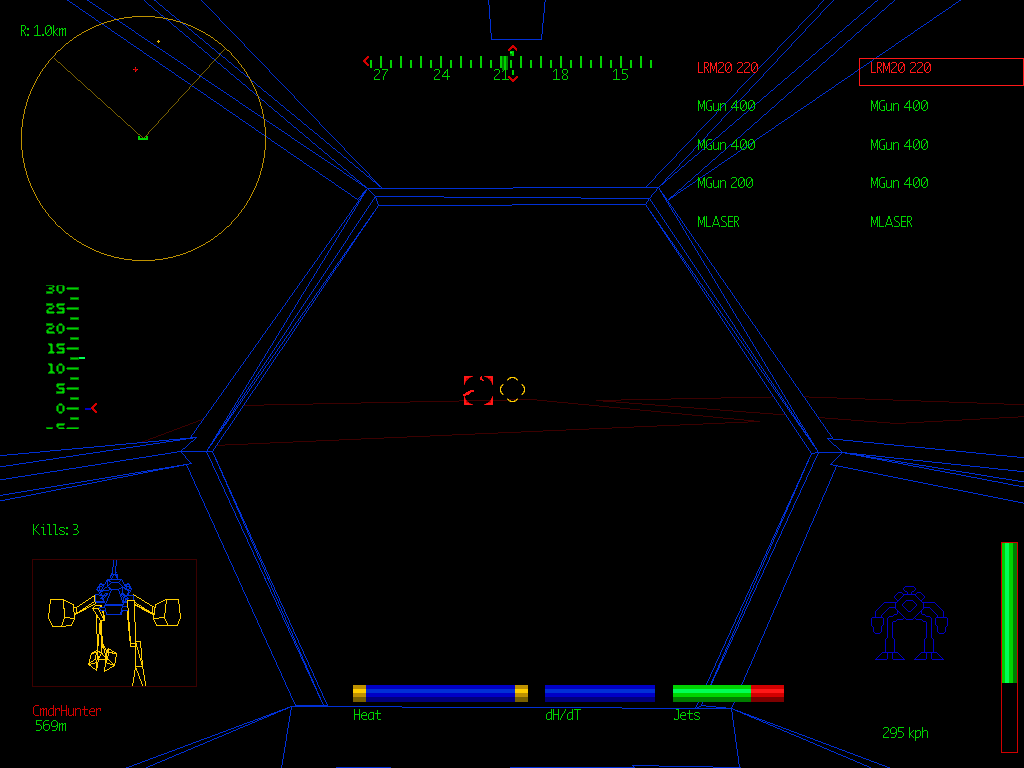This screenshot has height=768, width=1024.
Task: Click the vertical green throttle bar
Action: click(x=1009, y=646)
